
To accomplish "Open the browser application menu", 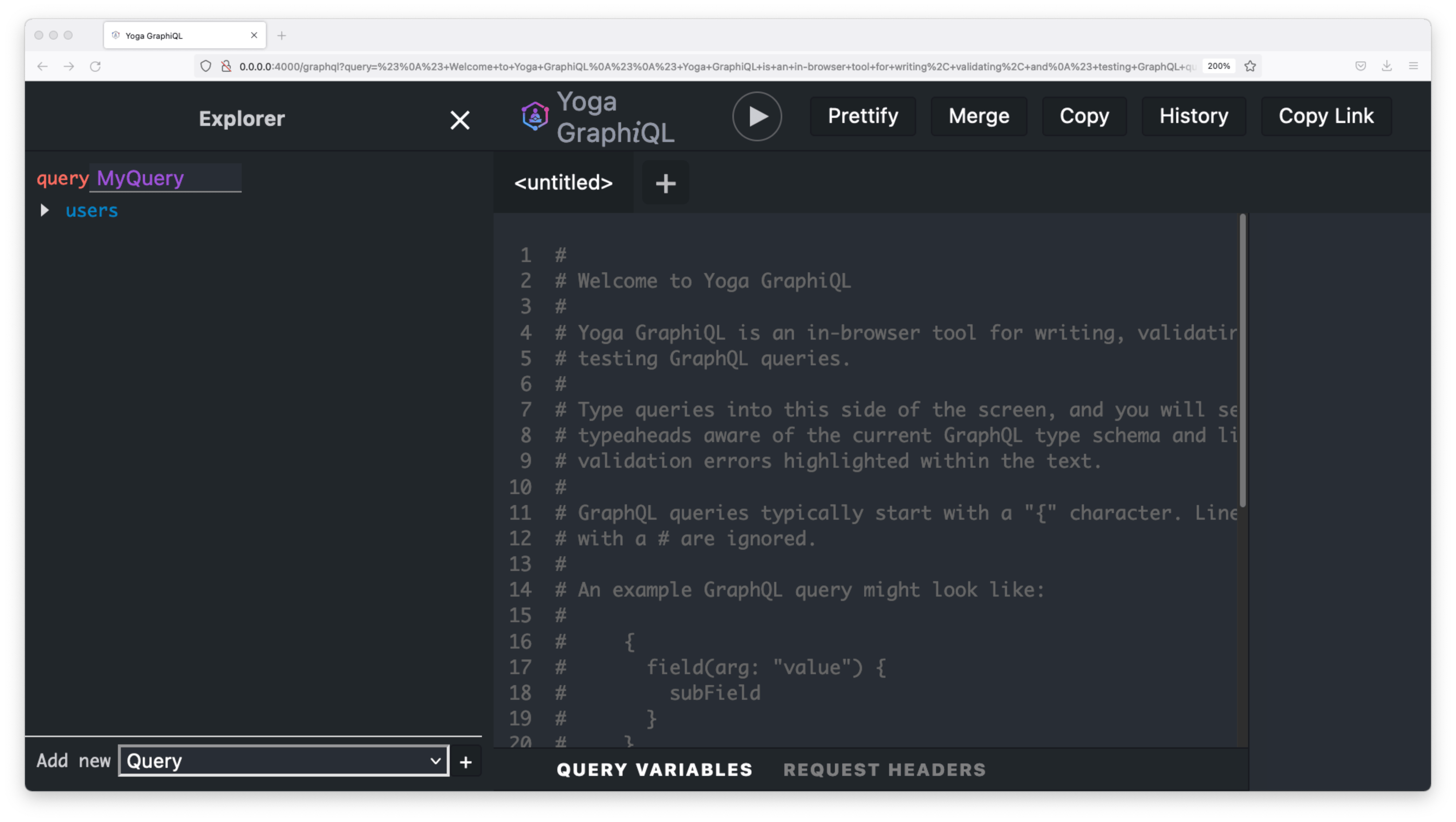I will point(1414,66).
